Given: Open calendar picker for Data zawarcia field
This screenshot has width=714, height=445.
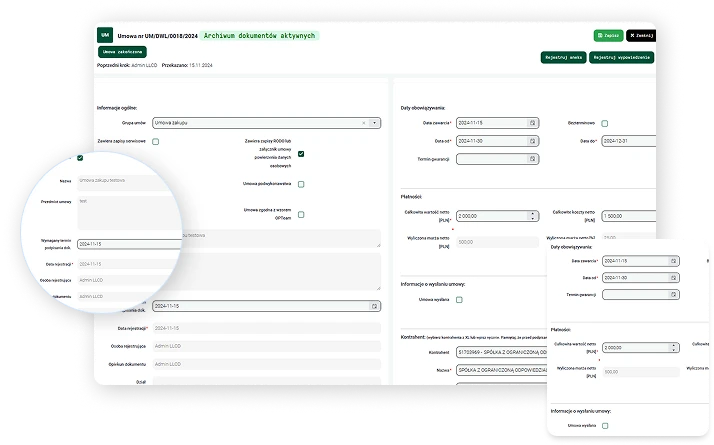Looking at the screenshot, I should coord(534,123).
